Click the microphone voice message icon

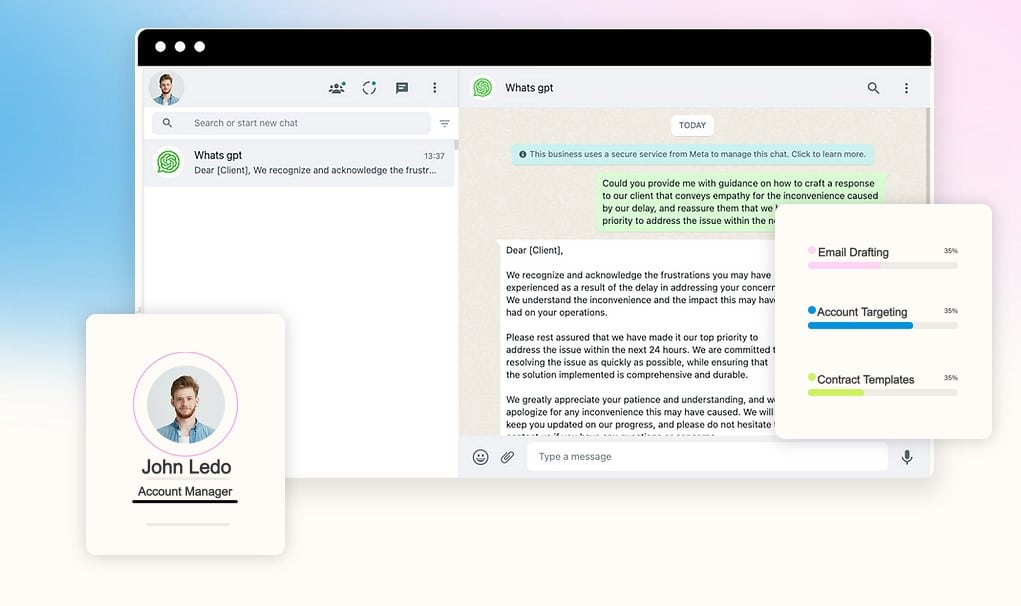tap(906, 457)
